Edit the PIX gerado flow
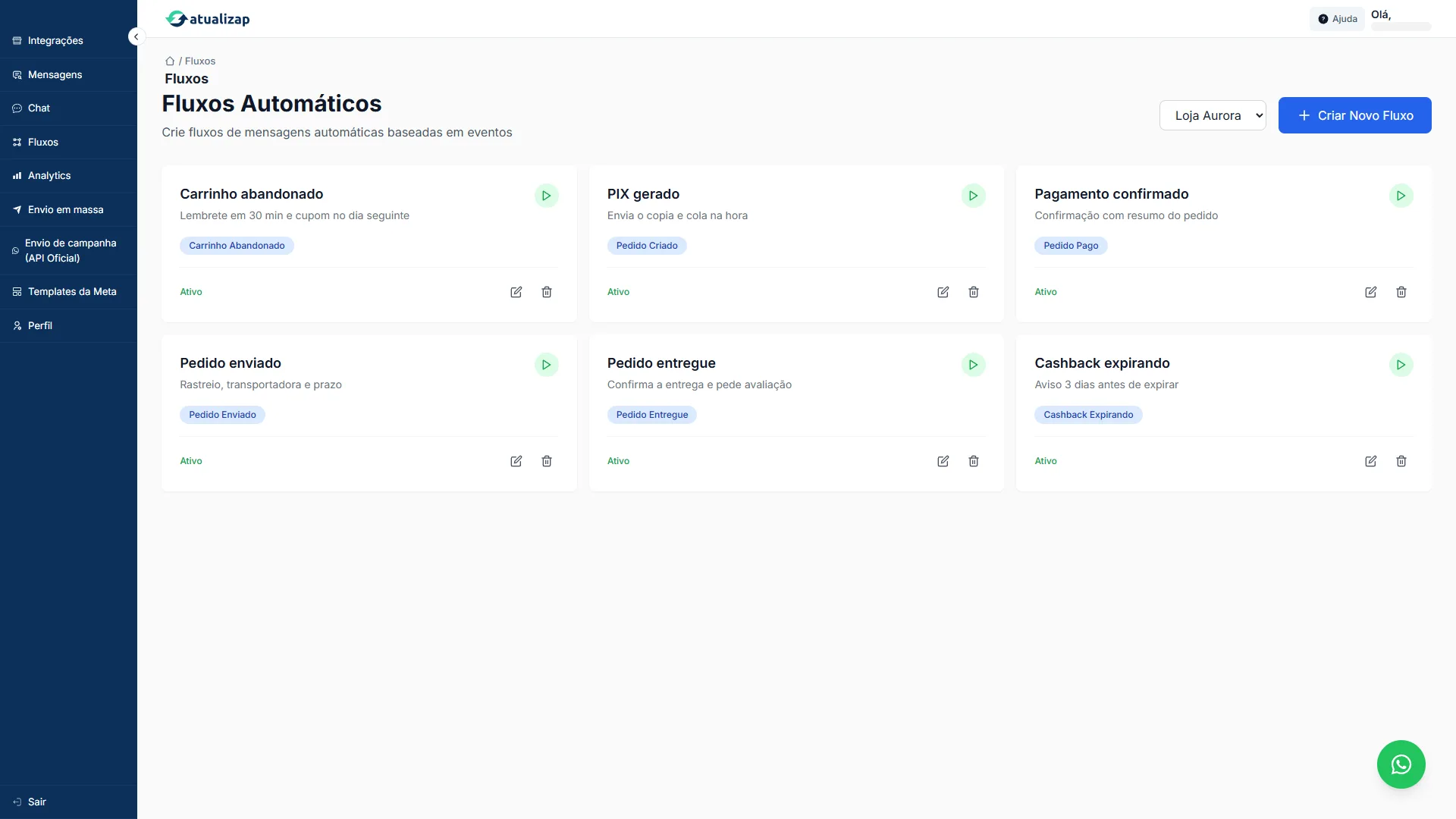Viewport: 1456px width, 819px height. coord(943,292)
